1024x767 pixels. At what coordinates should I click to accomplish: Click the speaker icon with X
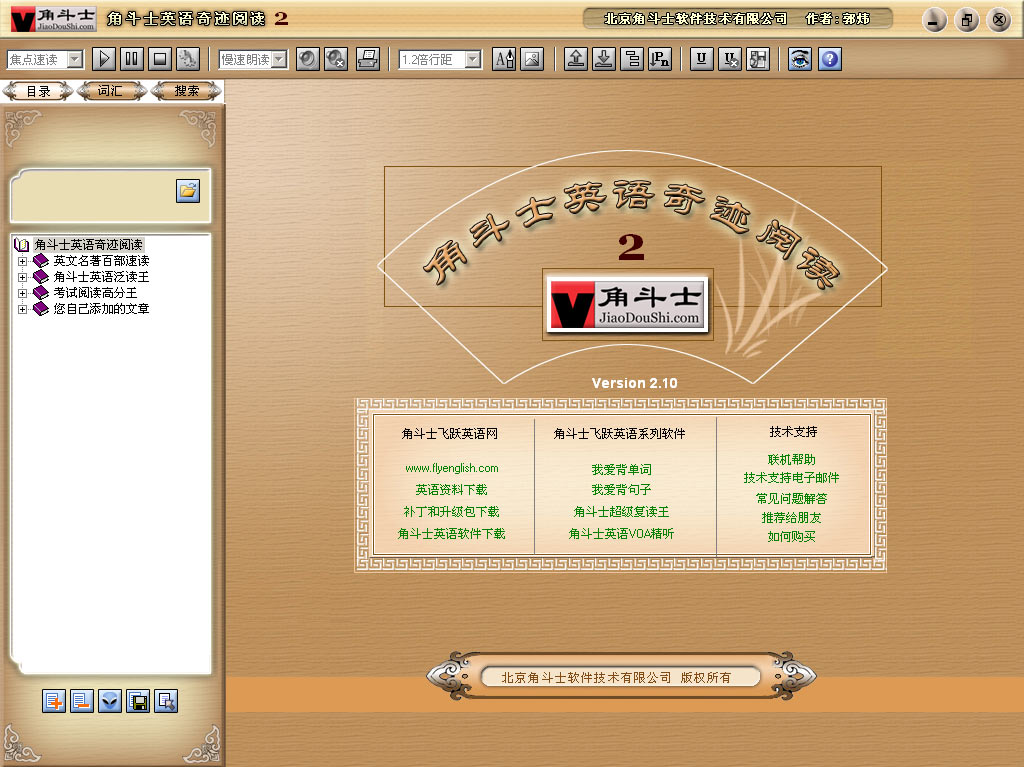click(x=336, y=59)
